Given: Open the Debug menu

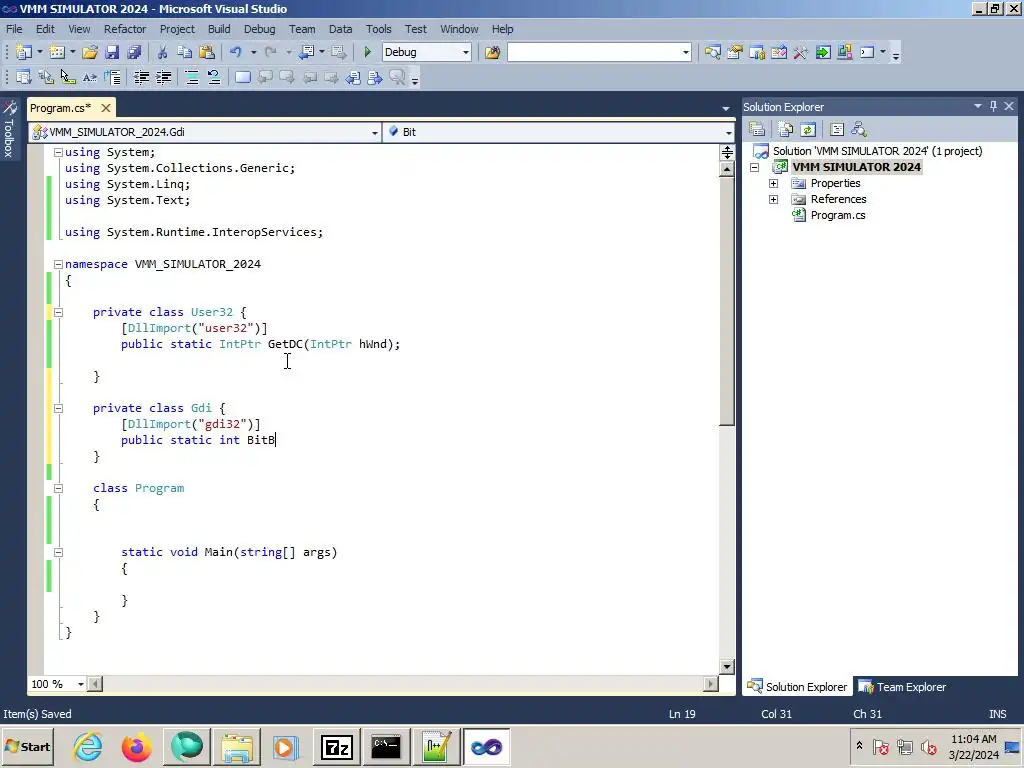Looking at the screenshot, I should [x=259, y=29].
